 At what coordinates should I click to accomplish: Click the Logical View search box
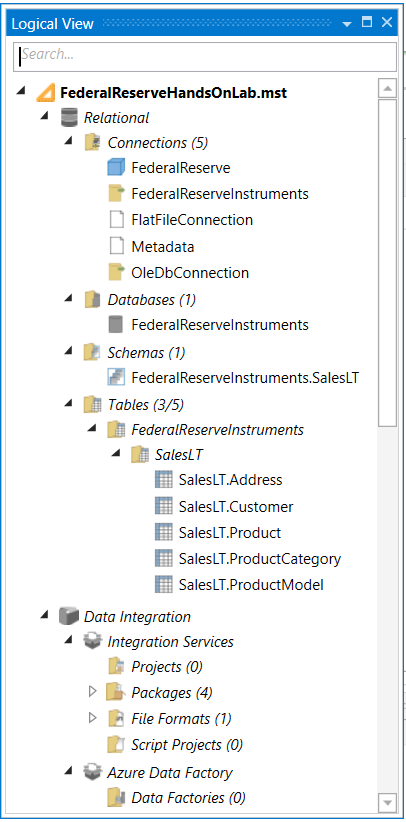(205, 57)
